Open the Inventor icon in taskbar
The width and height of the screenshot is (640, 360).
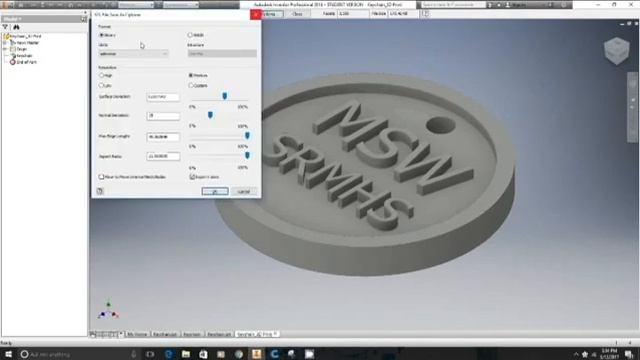(256, 354)
